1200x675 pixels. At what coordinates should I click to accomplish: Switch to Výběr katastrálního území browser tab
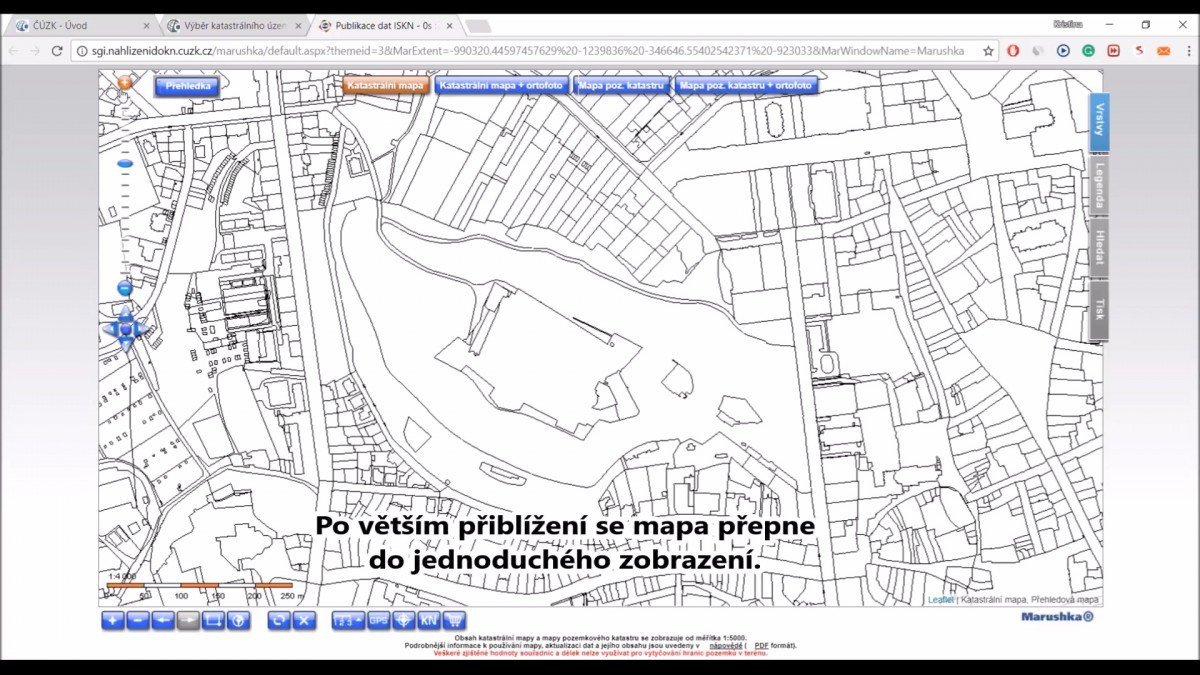click(x=233, y=25)
